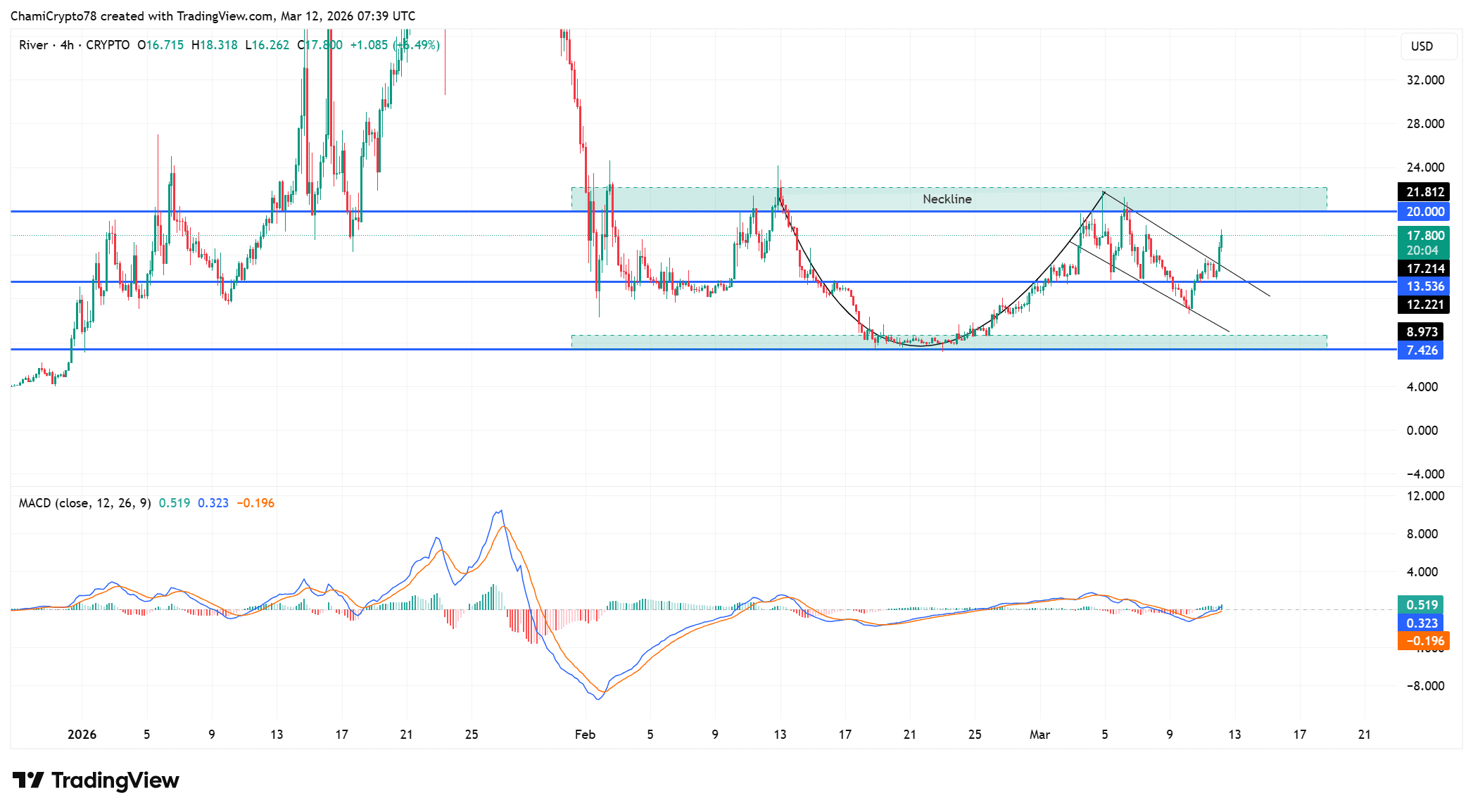This screenshot has width=1473, height=812.
Task: Click the ChamiCrypto78 TradingView.com attribution text
Action: 213,15
